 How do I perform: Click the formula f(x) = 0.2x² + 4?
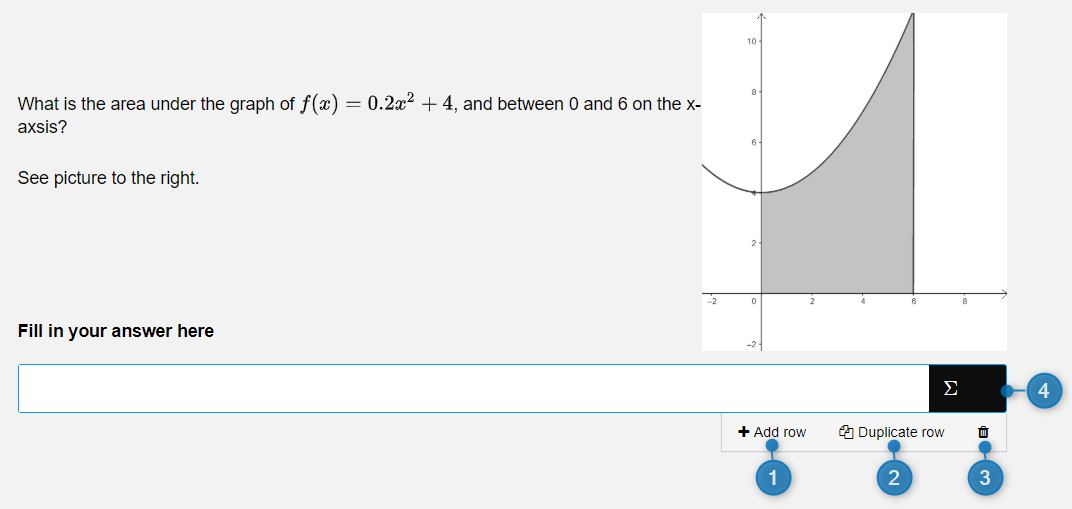(376, 104)
